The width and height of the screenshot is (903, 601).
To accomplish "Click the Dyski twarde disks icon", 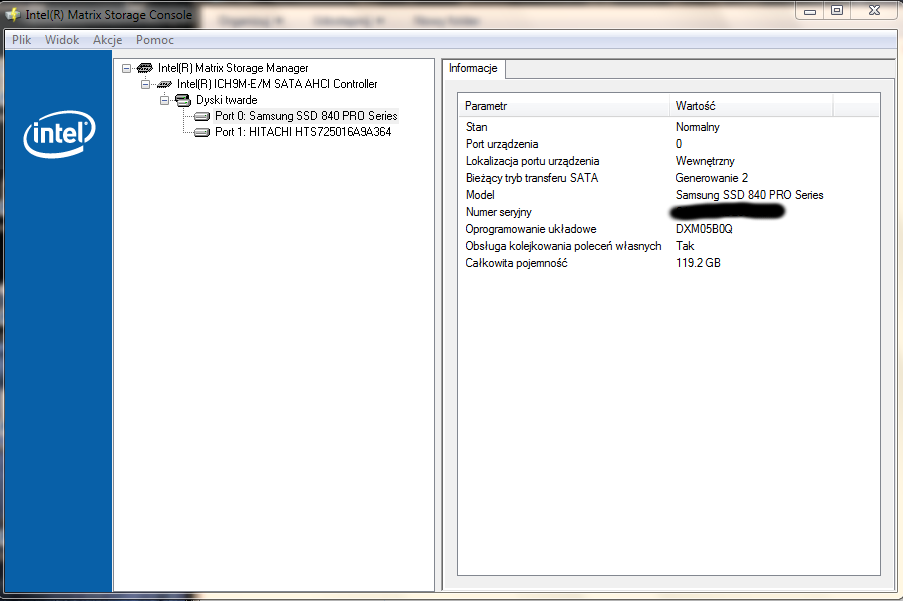I will (183, 101).
